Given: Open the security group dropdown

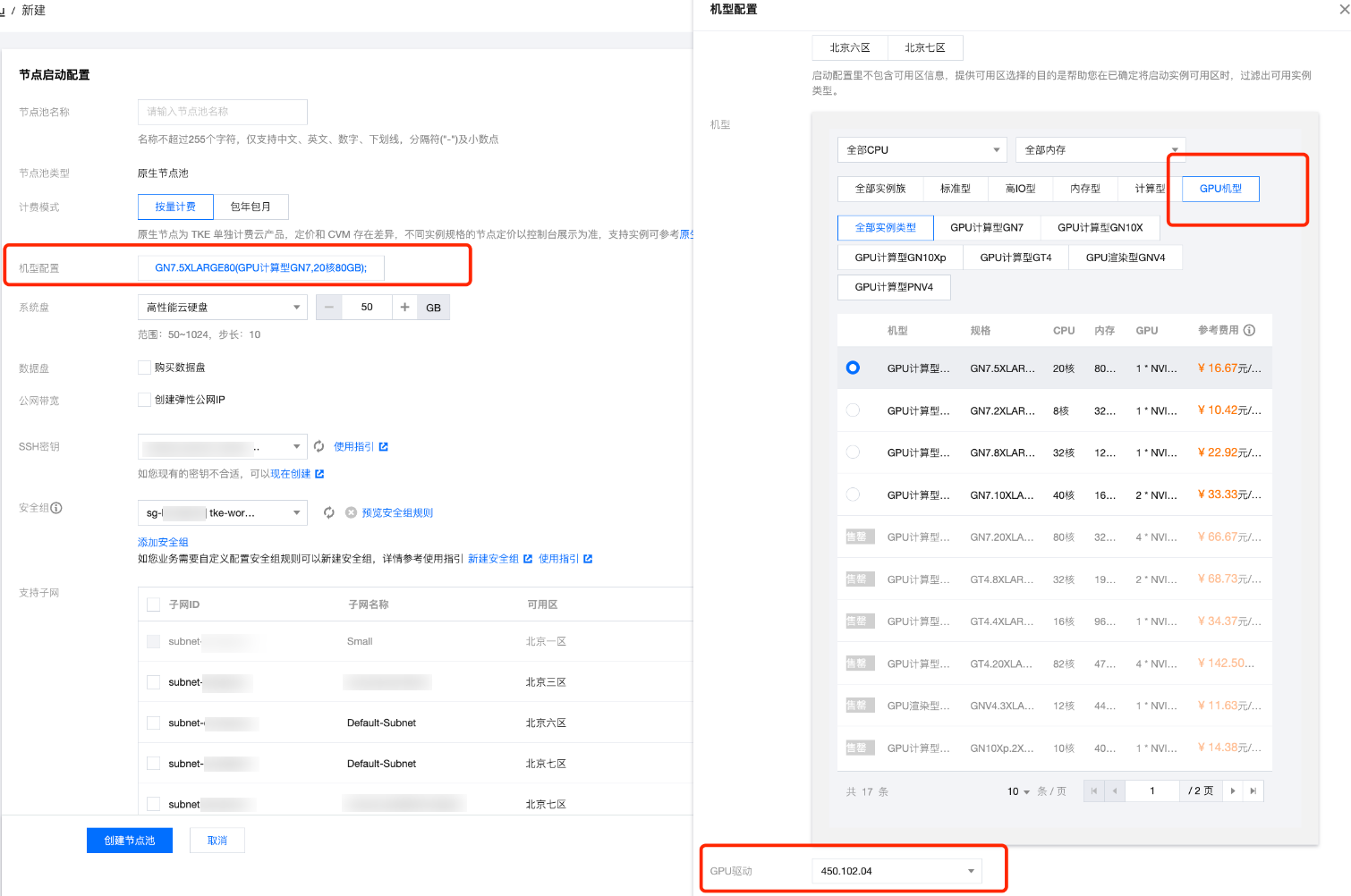Looking at the screenshot, I should pos(223,512).
